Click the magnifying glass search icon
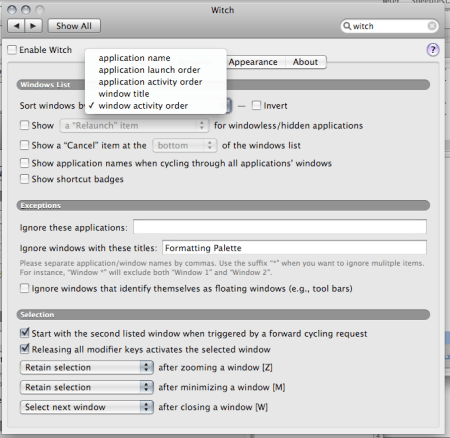Viewport: 450px width, 438px height. 347,26
